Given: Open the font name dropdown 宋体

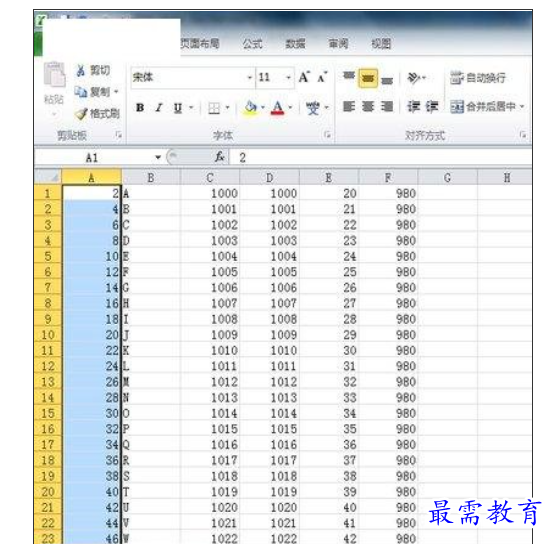Looking at the screenshot, I should pyautogui.click(x=249, y=78).
